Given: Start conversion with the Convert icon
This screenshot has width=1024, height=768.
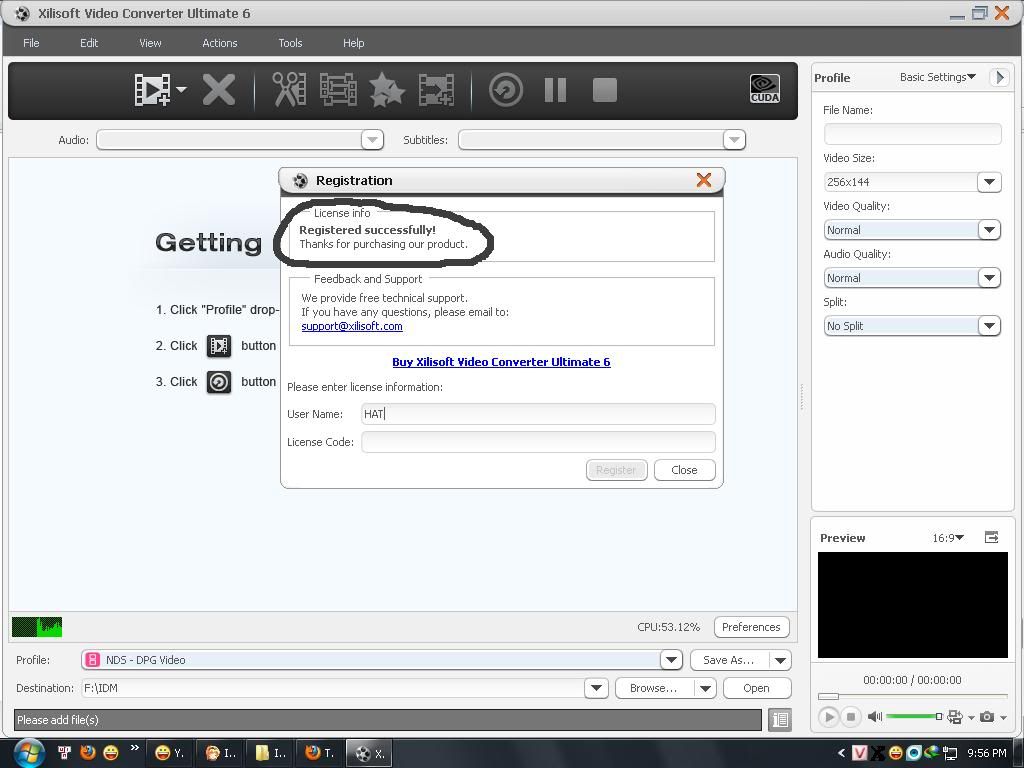Looking at the screenshot, I should [506, 89].
